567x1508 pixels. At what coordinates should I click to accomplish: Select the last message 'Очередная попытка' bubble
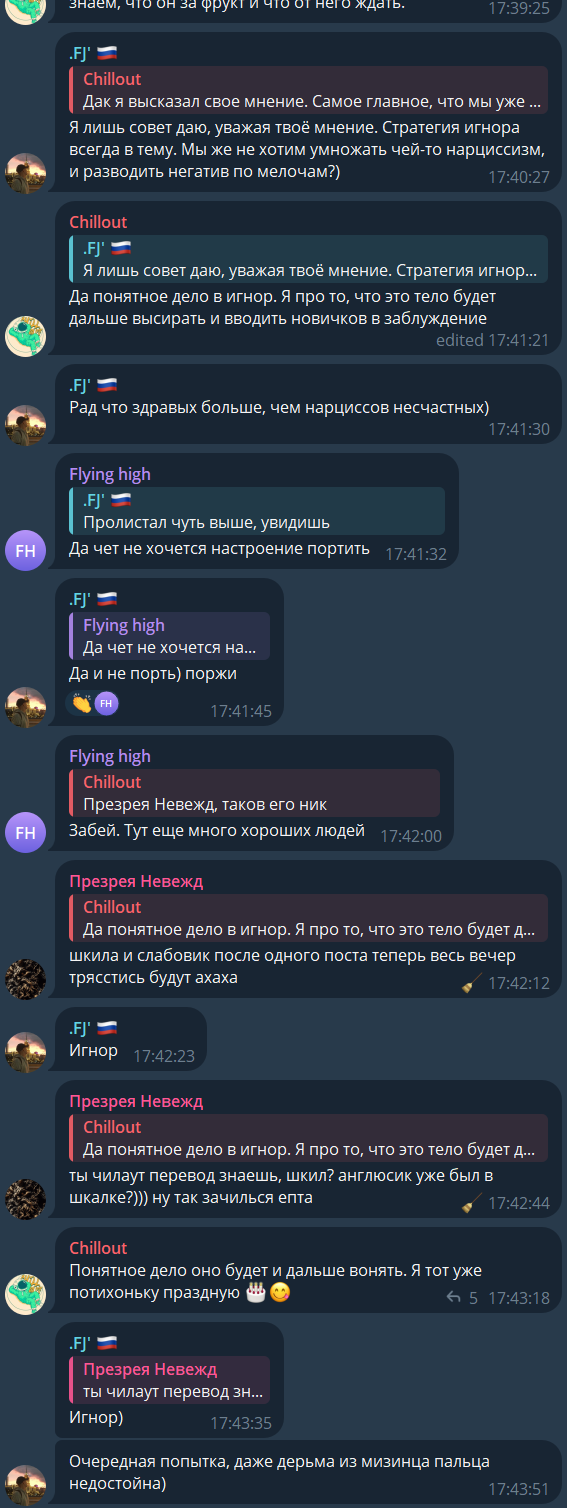tap(307, 1474)
